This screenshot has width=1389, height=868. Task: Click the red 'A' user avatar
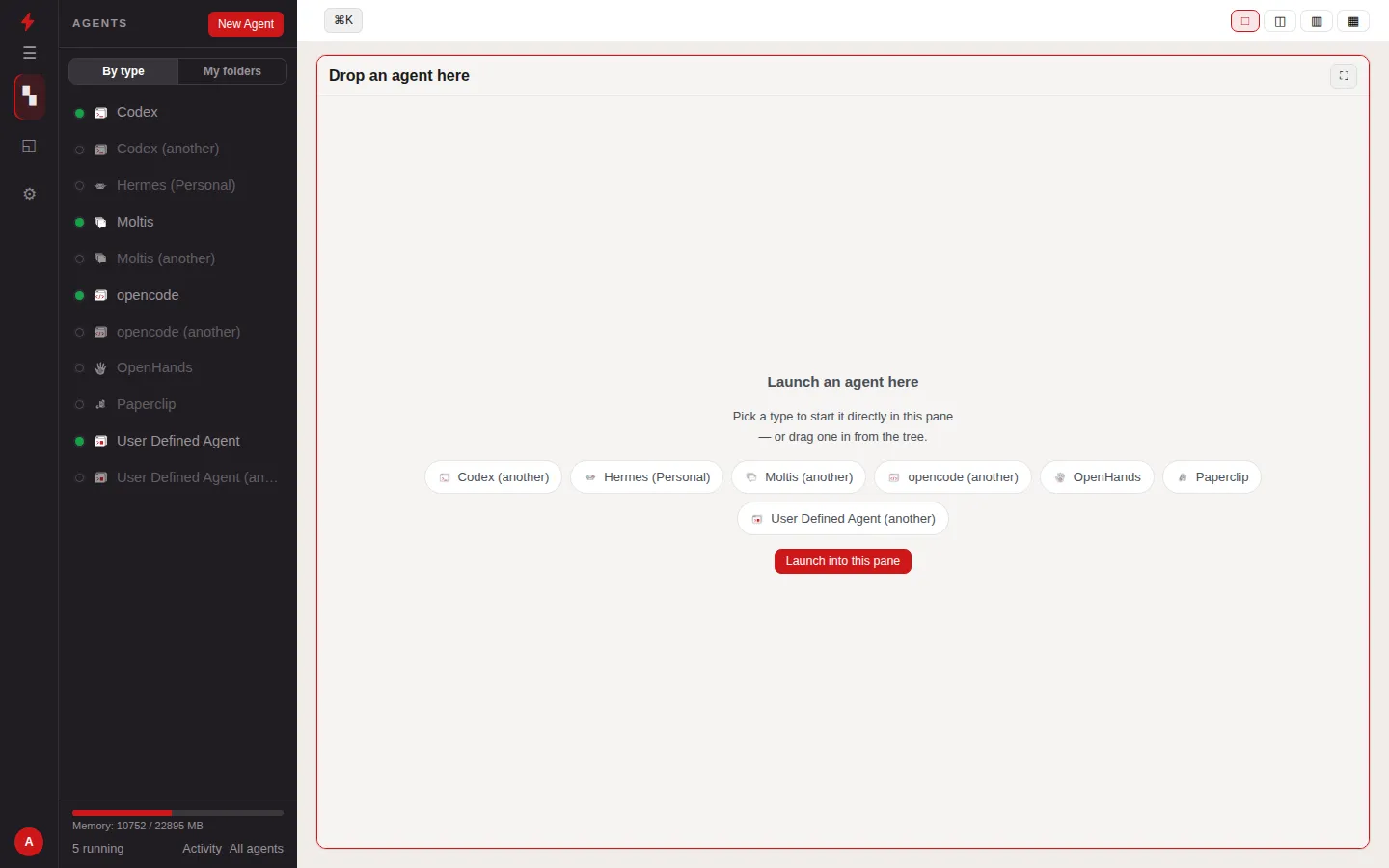pos(29,842)
